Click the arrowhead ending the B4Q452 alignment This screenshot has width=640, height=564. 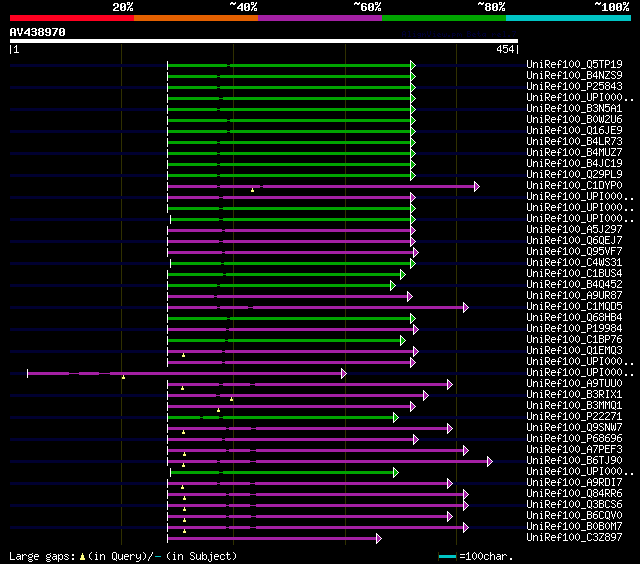393,286
